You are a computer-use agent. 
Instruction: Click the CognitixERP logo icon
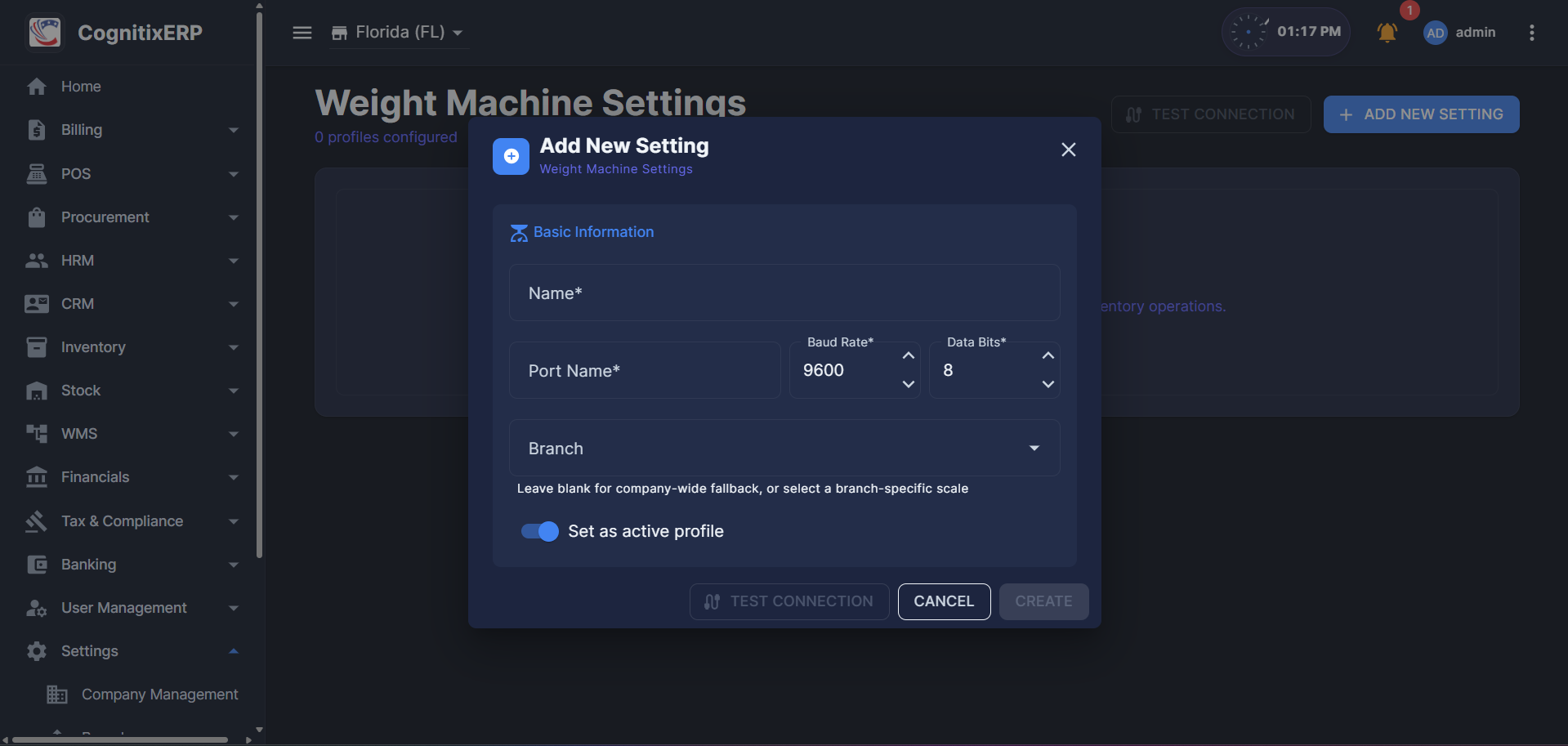tap(45, 33)
